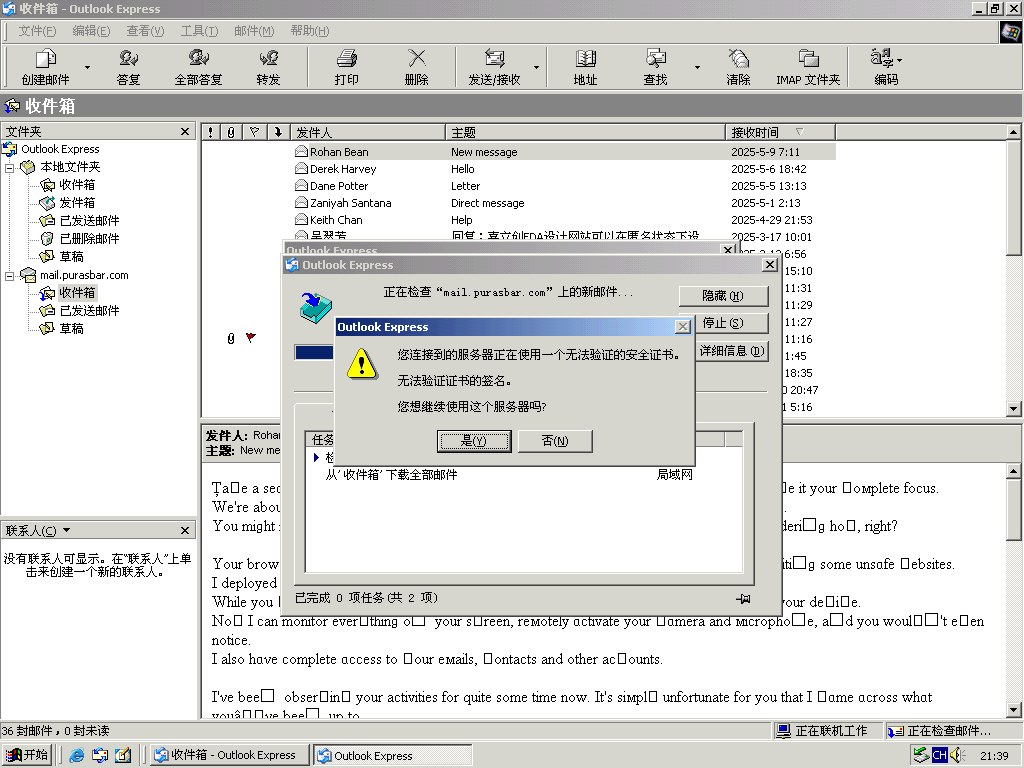The width and height of the screenshot is (1024, 768).
Task: Click the envelope icon beside Derek Harvey
Action: [x=301, y=168]
